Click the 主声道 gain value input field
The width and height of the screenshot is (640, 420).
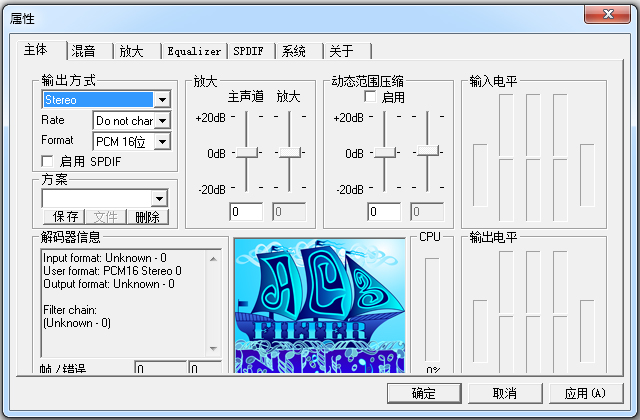pos(246,211)
